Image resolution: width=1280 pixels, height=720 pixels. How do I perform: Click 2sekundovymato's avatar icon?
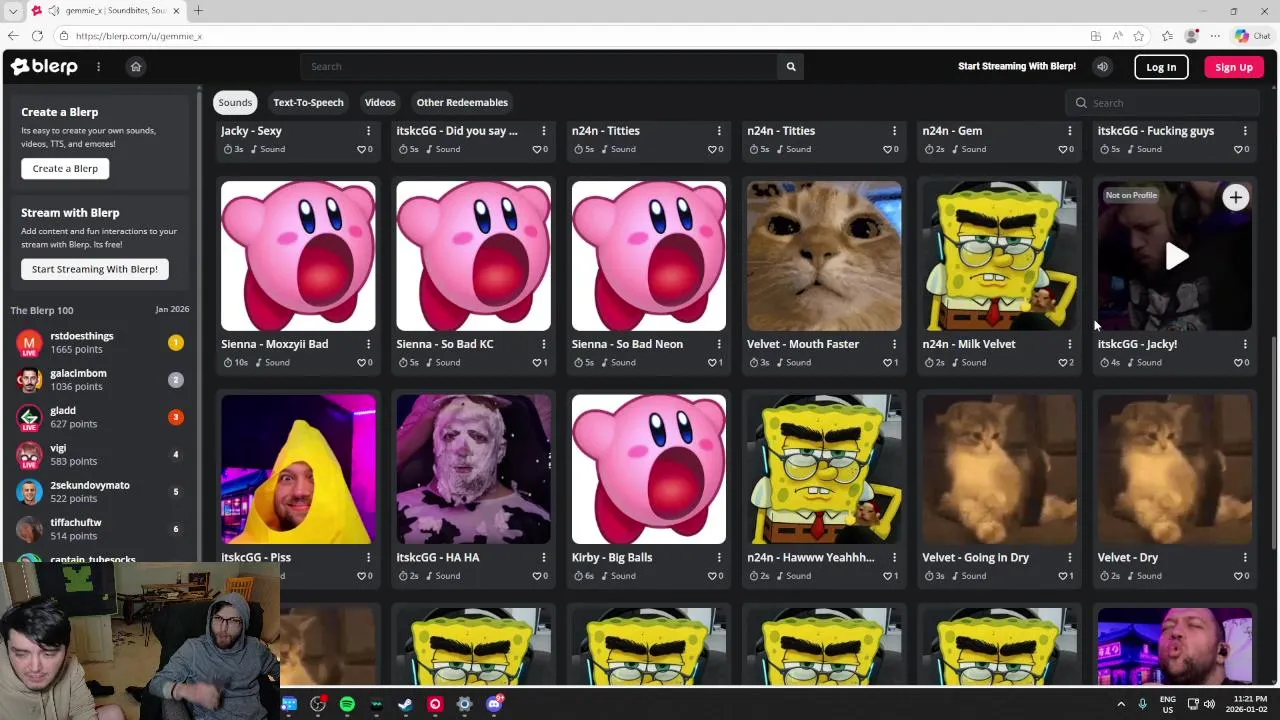click(x=30, y=492)
